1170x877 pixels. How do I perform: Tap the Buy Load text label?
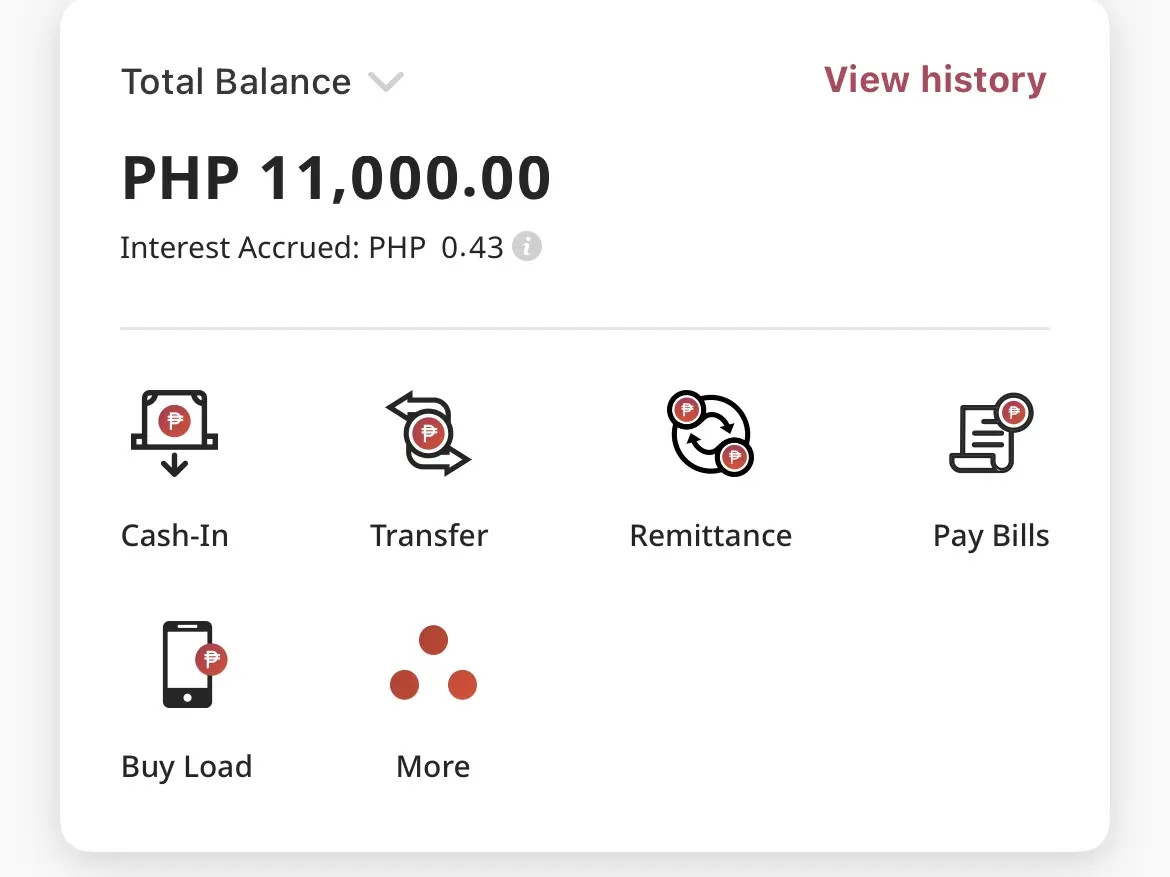click(187, 767)
